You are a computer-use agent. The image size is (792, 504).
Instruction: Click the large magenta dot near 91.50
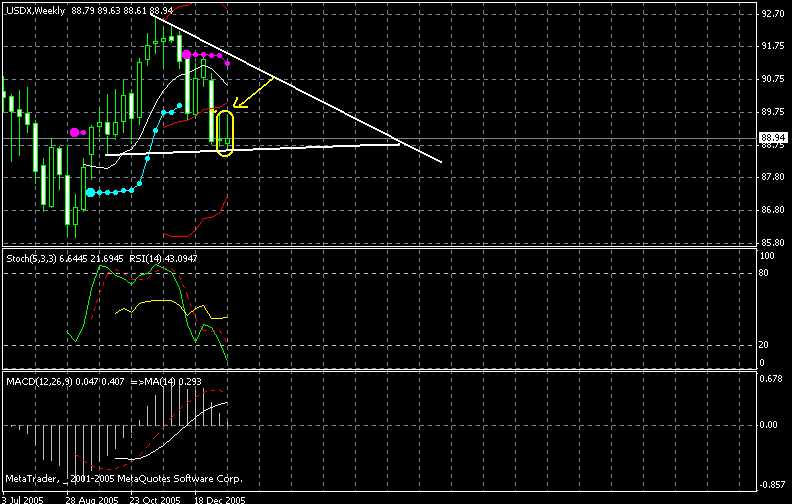tap(186, 54)
